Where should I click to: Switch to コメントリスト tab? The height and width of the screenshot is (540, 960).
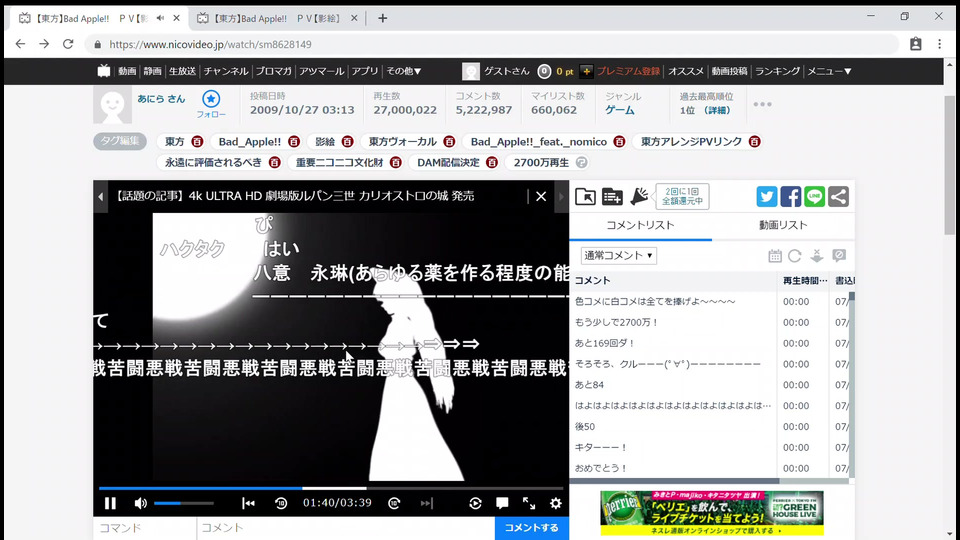pos(640,225)
